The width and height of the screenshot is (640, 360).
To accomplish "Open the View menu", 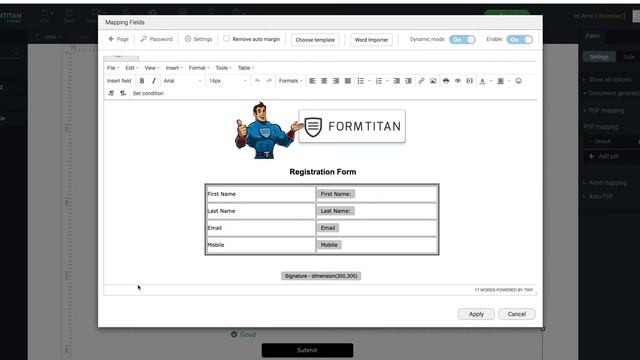I will 152,68.
